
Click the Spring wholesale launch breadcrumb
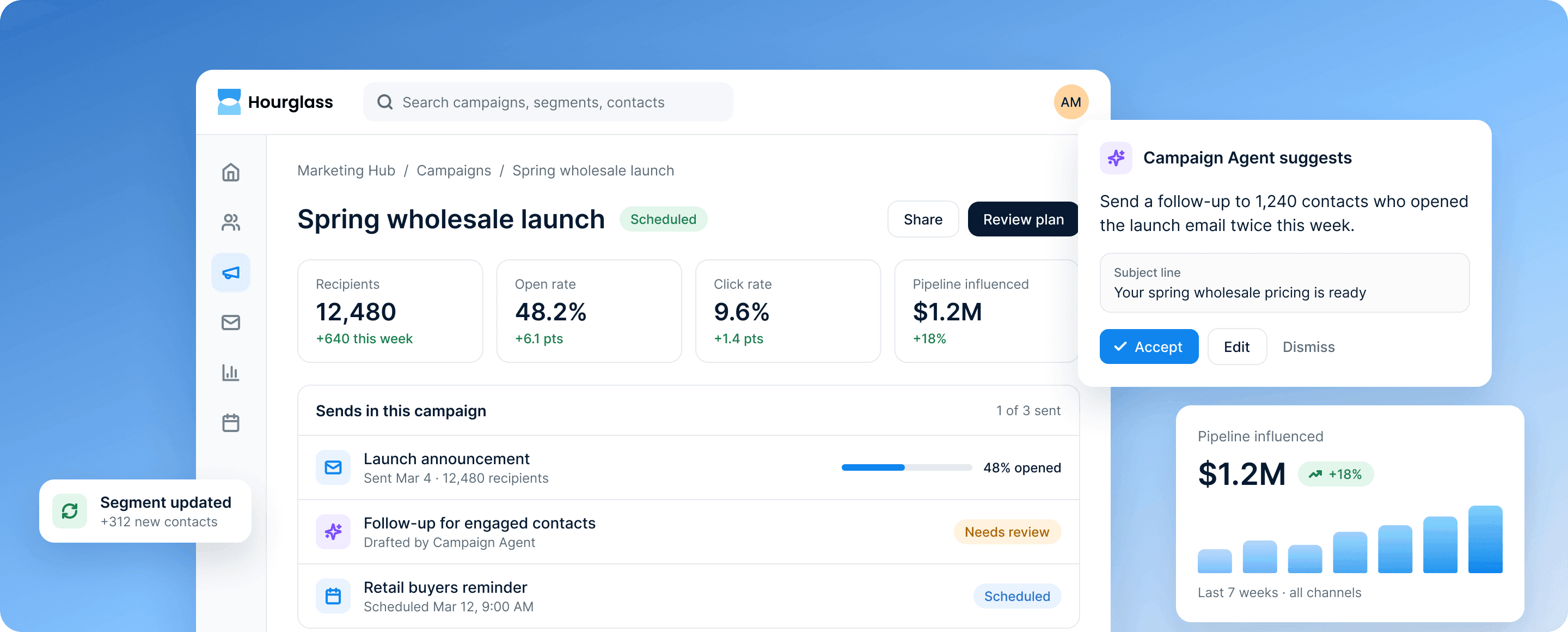[593, 171]
